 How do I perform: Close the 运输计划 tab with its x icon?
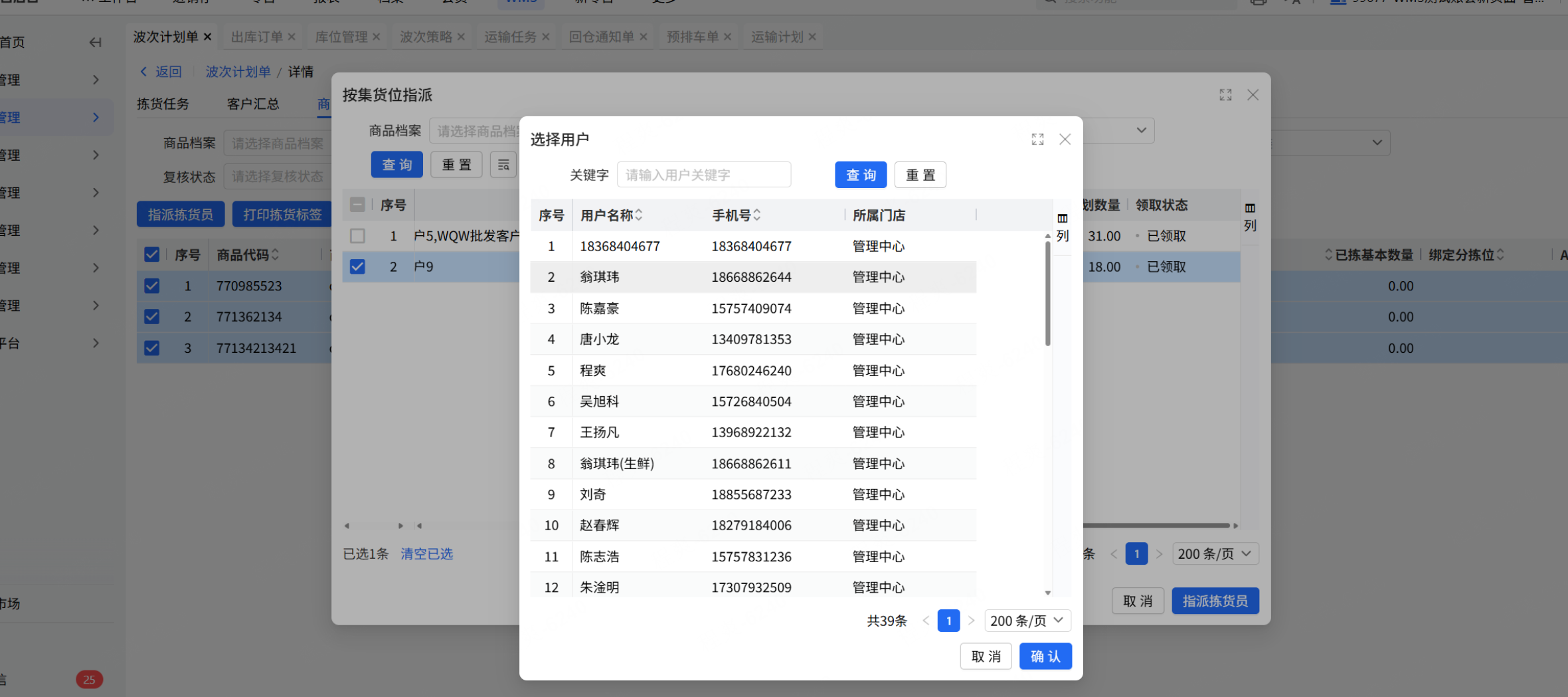[x=812, y=37]
